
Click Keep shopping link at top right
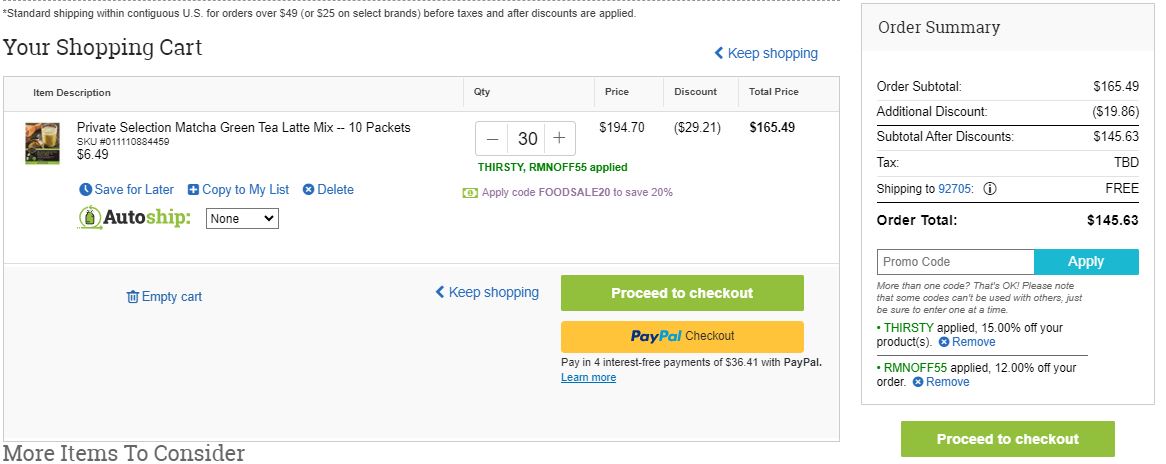click(766, 54)
